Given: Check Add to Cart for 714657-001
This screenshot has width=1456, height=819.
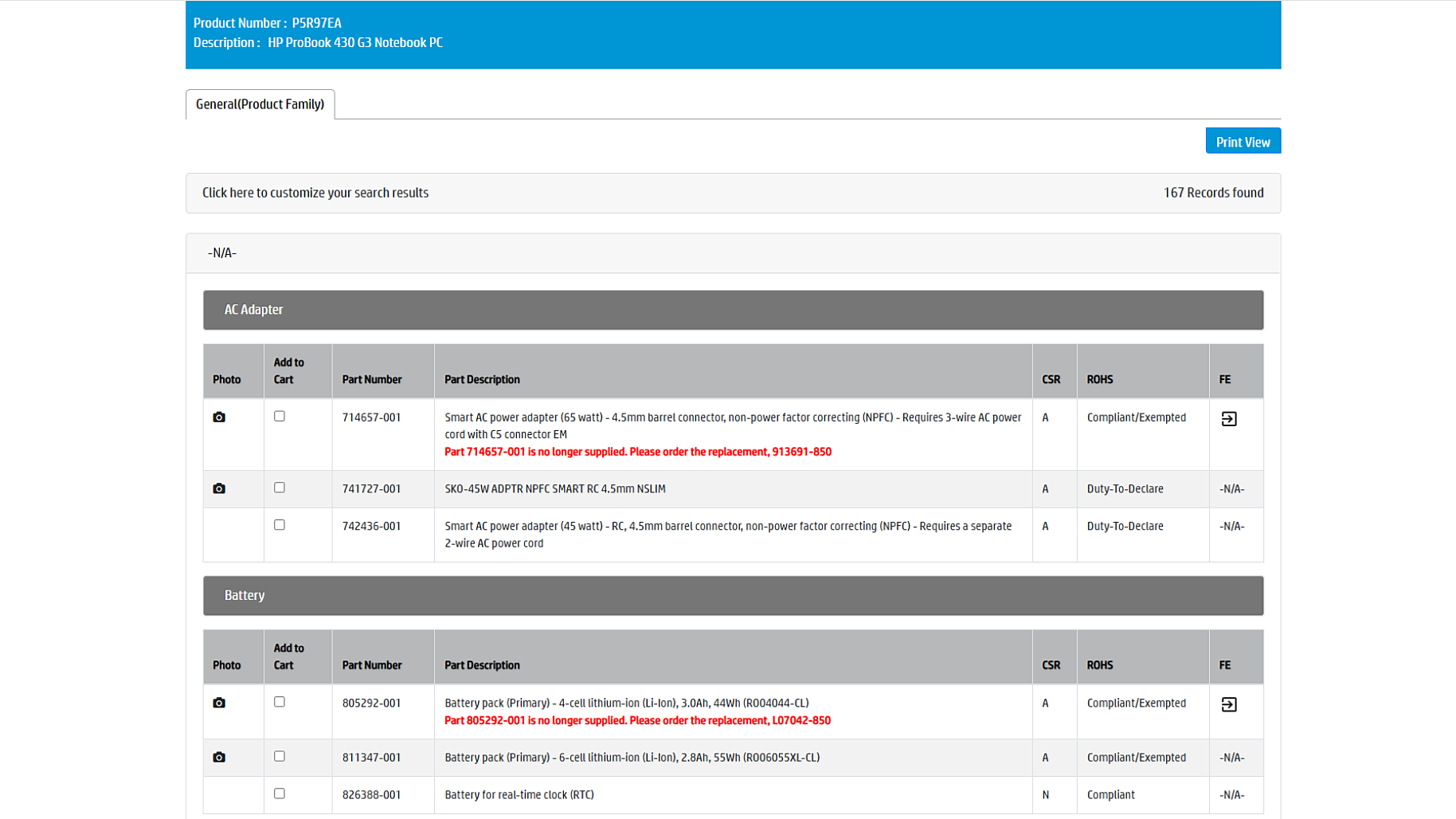Looking at the screenshot, I should pos(280,416).
